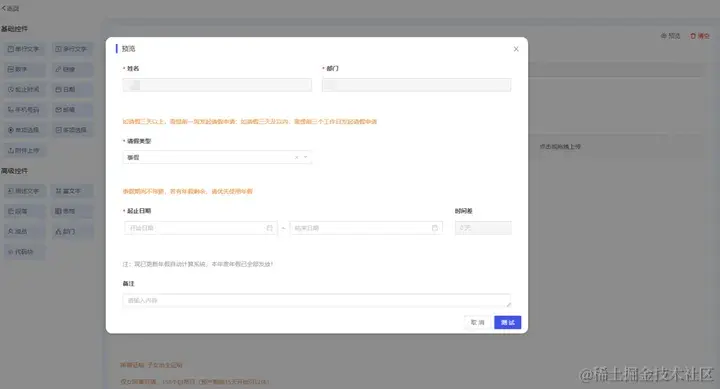
Task: Select the 级联 cascade control
Action: pos(24,211)
